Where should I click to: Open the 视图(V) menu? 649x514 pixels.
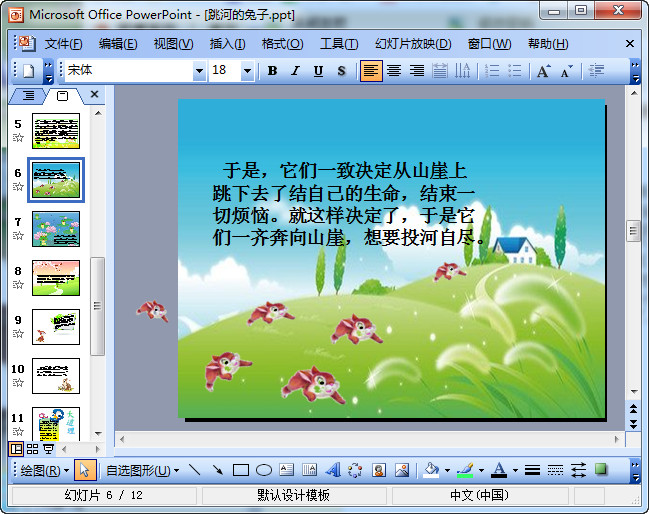click(x=173, y=43)
